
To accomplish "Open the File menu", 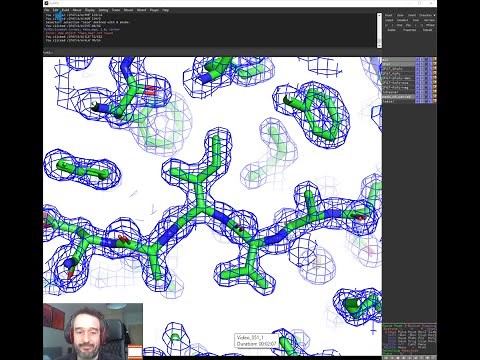I will 47,10.
